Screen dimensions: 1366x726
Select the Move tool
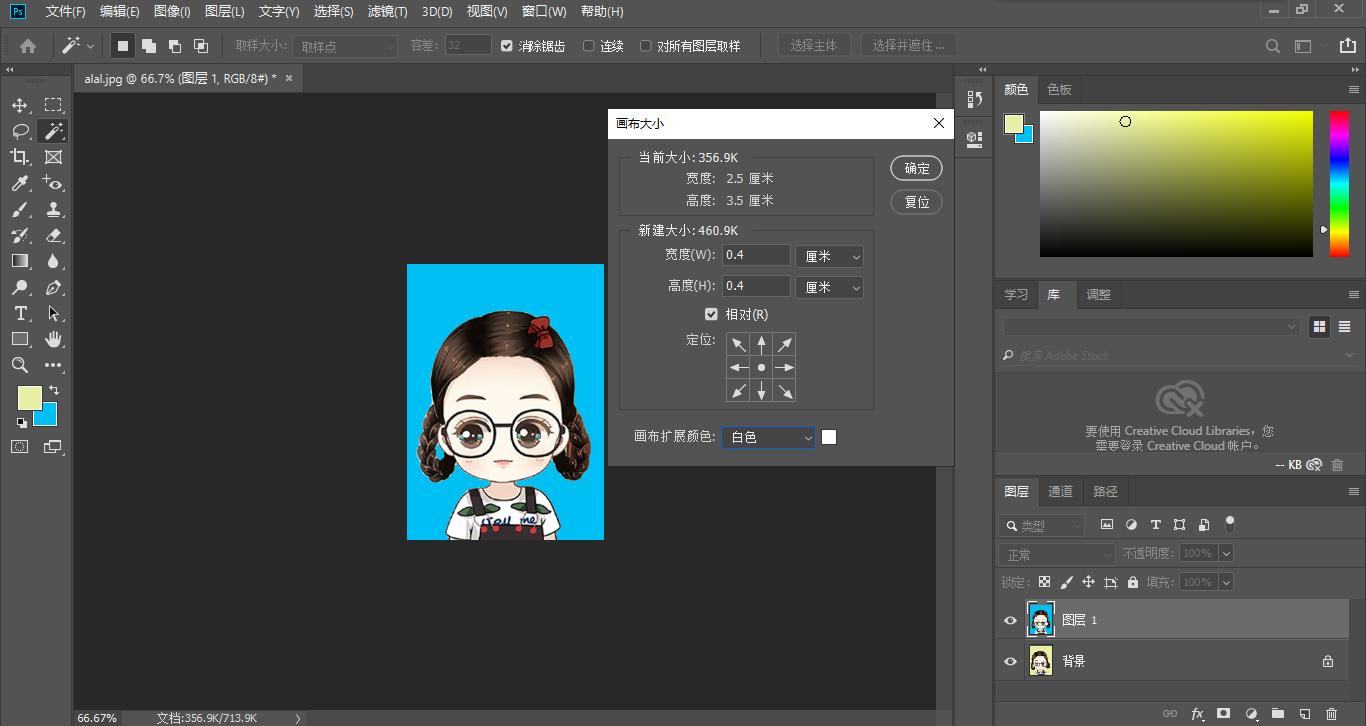pyautogui.click(x=20, y=104)
